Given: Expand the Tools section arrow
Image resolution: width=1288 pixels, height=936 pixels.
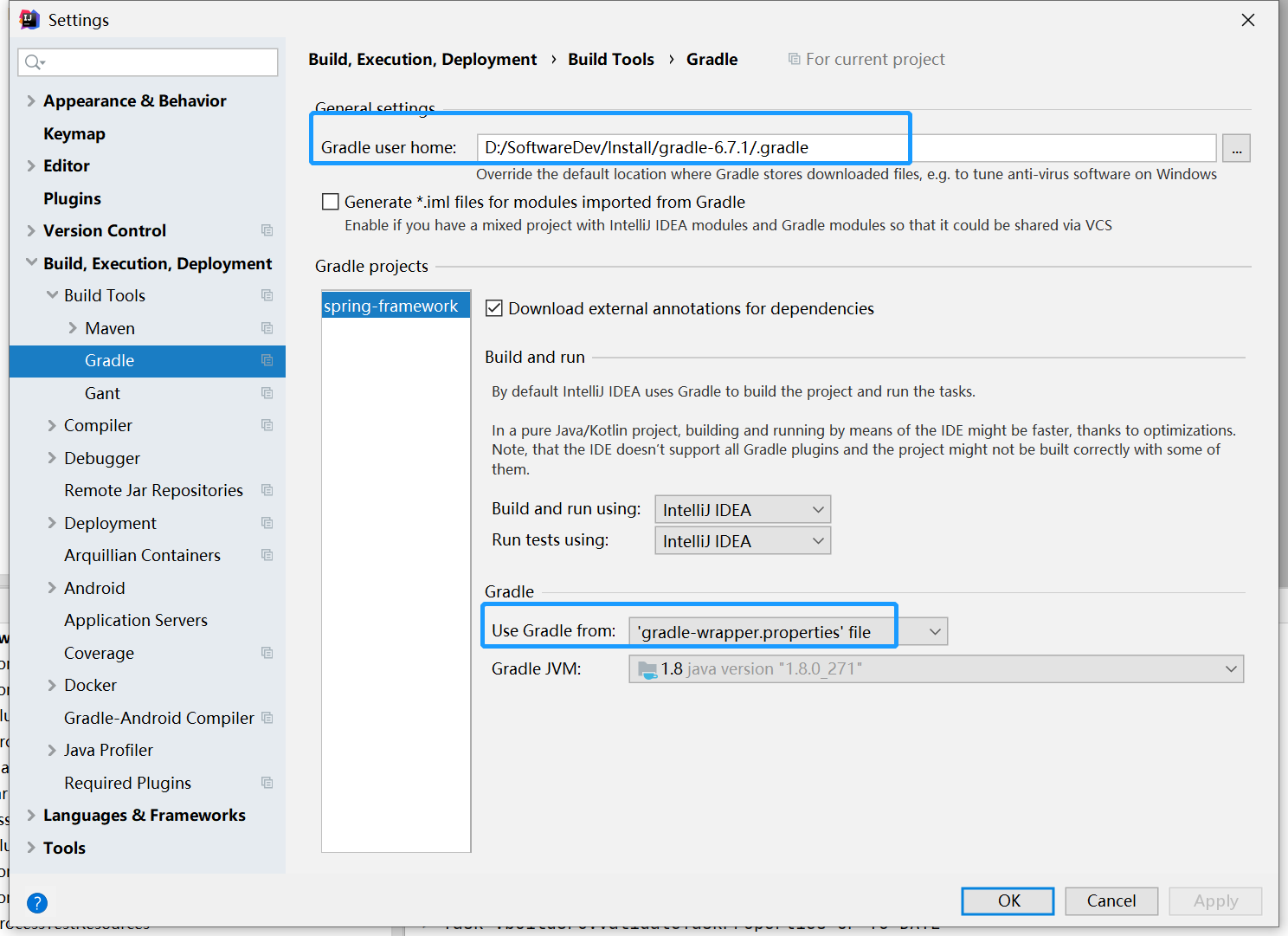Looking at the screenshot, I should click(31, 848).
